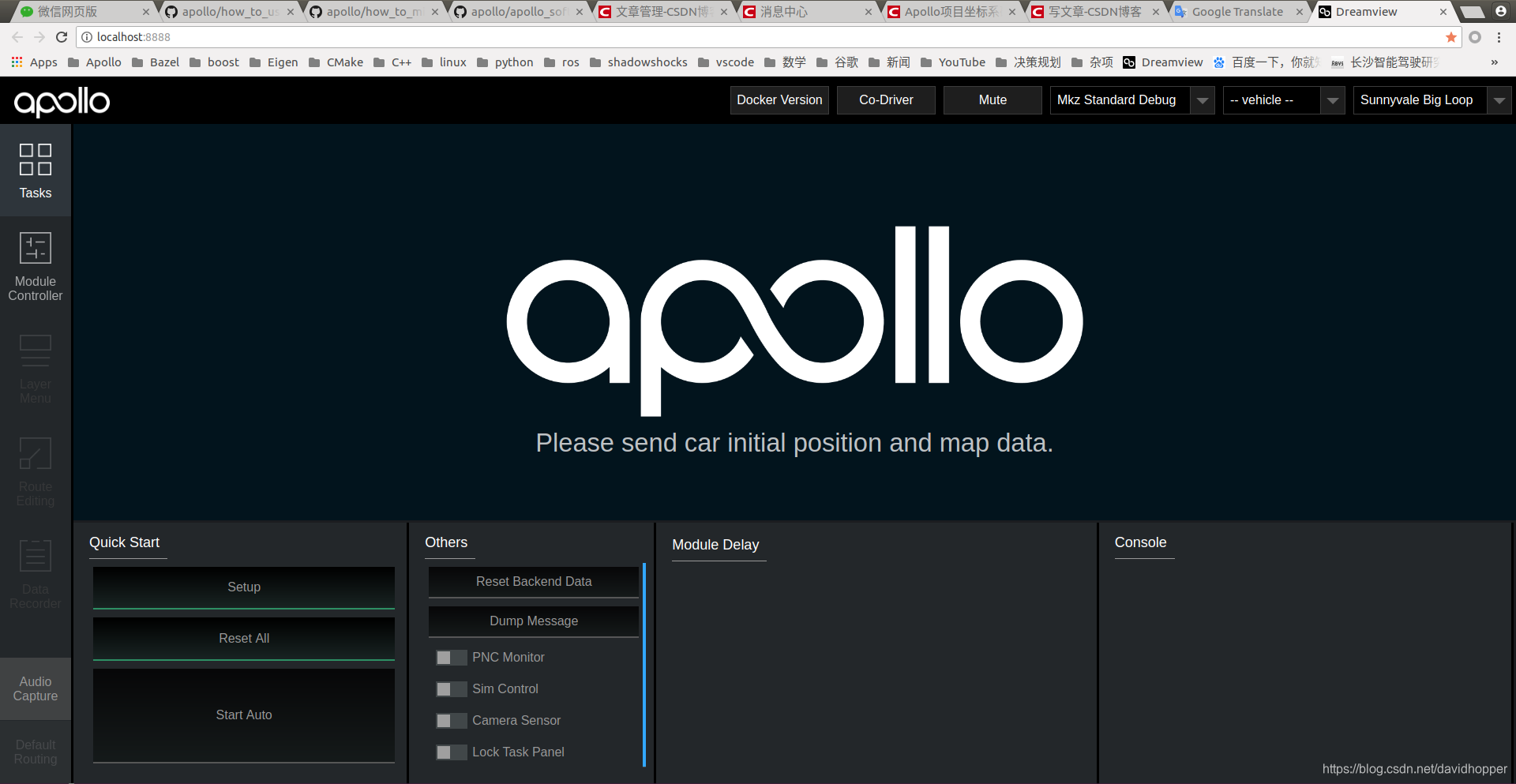Open the vscode bookmarks folder
The height and width of the screenshot is (784, 1516).
pyautogui.click(x=726, y=62)
